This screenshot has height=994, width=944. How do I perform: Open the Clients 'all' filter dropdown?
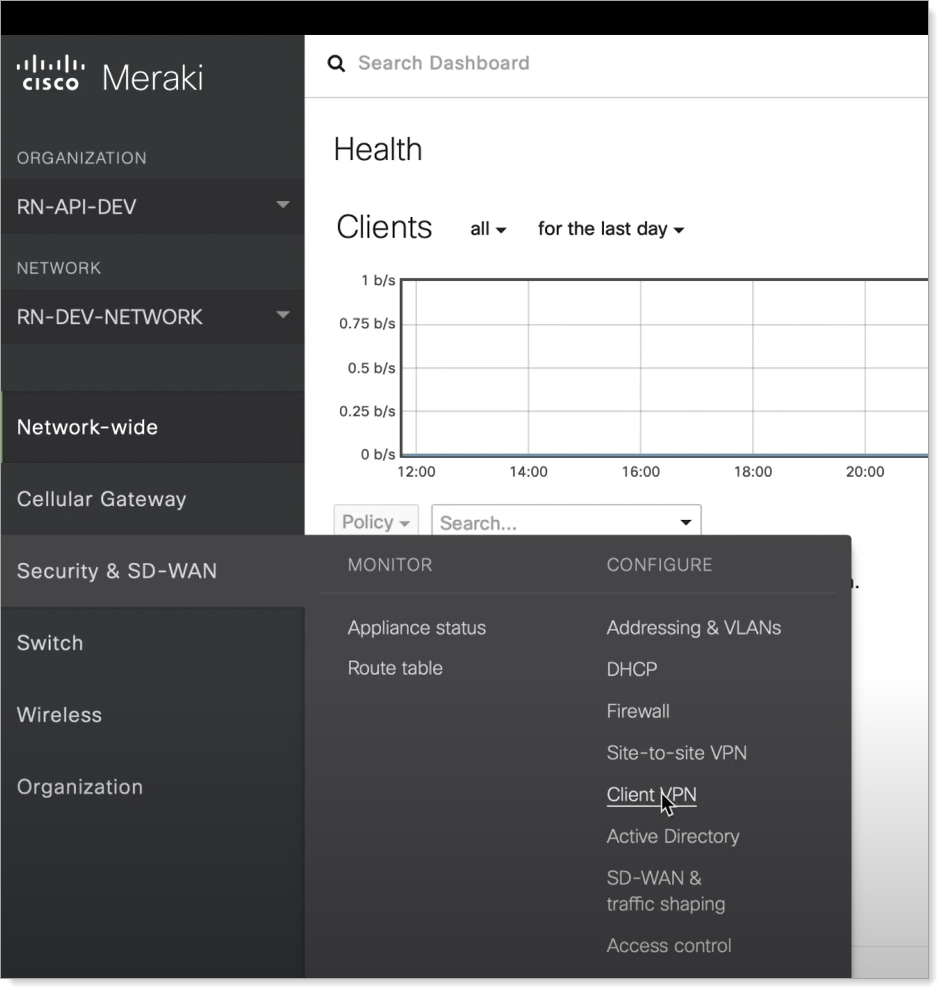(488, 229)
